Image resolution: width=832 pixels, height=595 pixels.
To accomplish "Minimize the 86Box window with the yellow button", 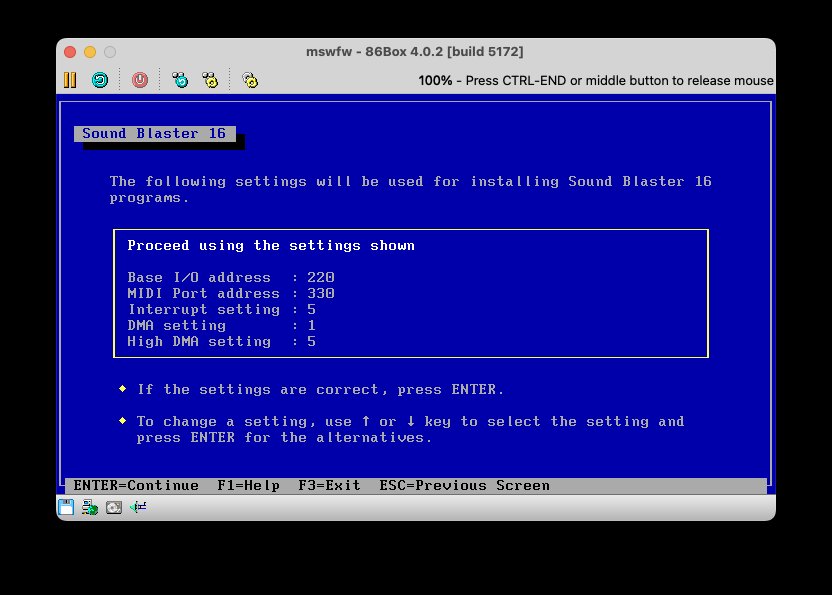I will (x=90, y=52).
